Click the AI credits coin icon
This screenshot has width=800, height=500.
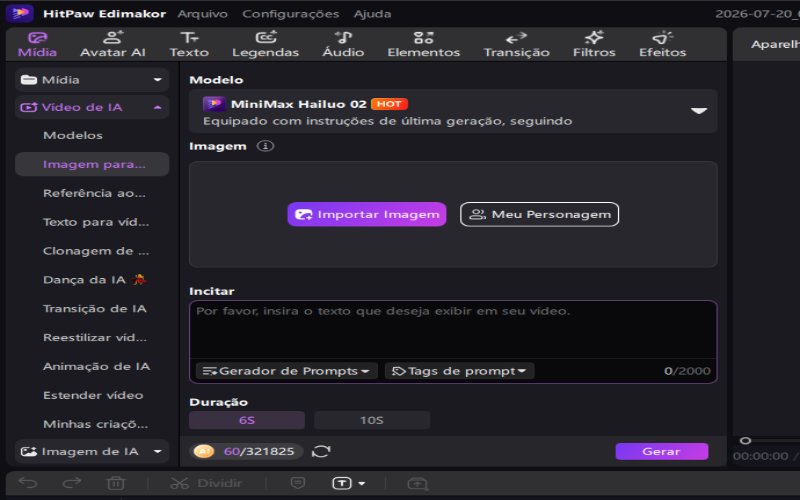click(204, 452)
